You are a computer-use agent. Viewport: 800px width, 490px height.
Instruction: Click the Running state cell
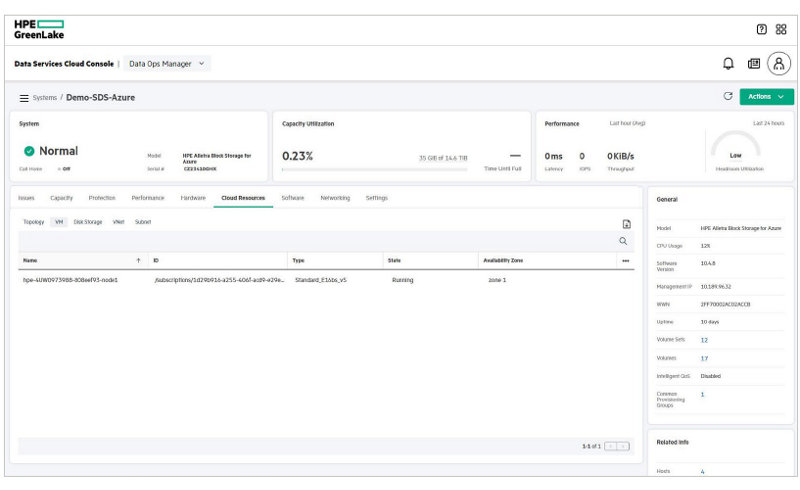[403, 280]
